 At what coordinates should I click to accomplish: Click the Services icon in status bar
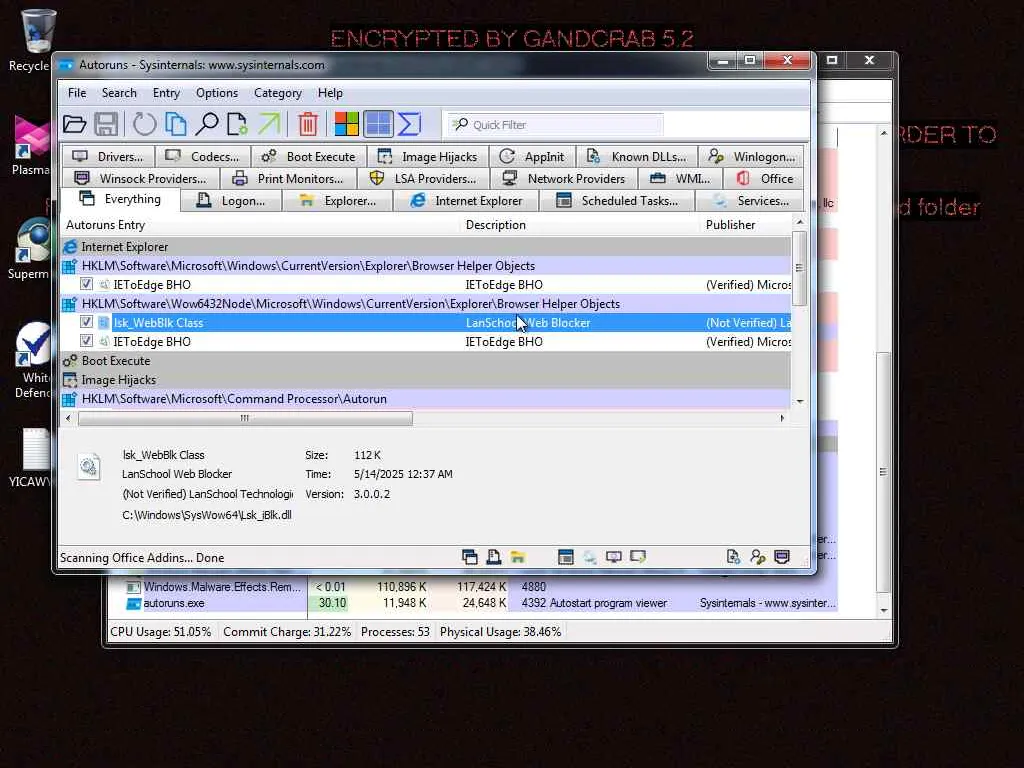click(590, 557)
